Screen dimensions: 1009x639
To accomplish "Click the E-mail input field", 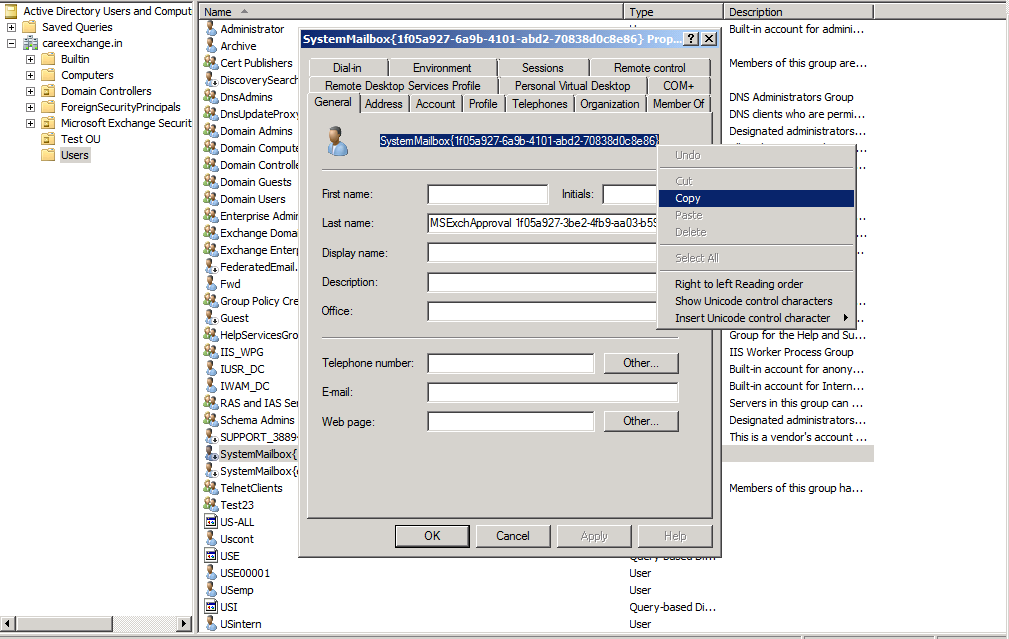I will click(x=553, y=393).
